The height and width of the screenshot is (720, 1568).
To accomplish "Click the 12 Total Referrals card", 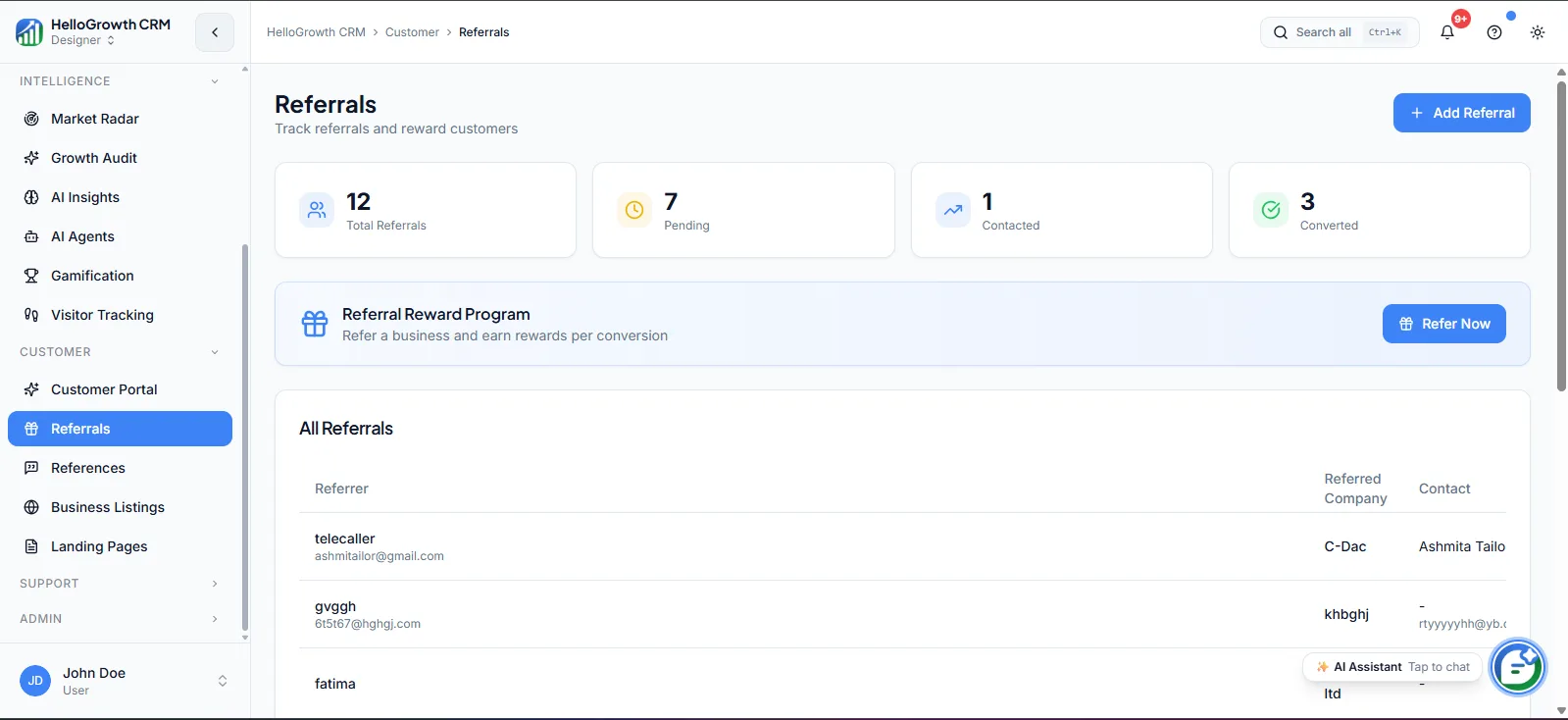I will [426, 210].
